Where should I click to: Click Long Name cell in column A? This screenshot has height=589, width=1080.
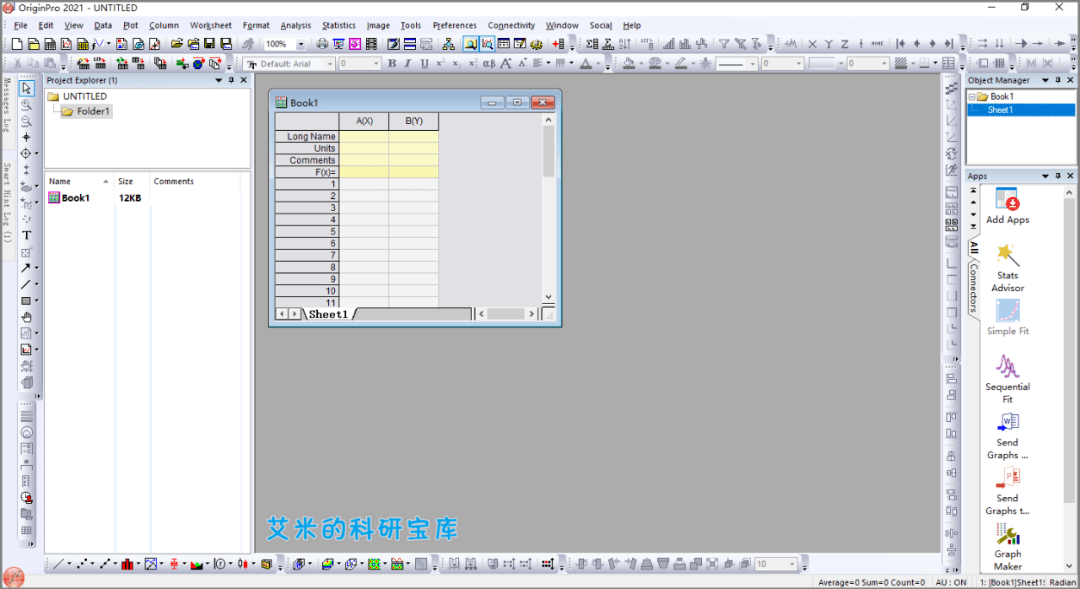pos(364,136)
